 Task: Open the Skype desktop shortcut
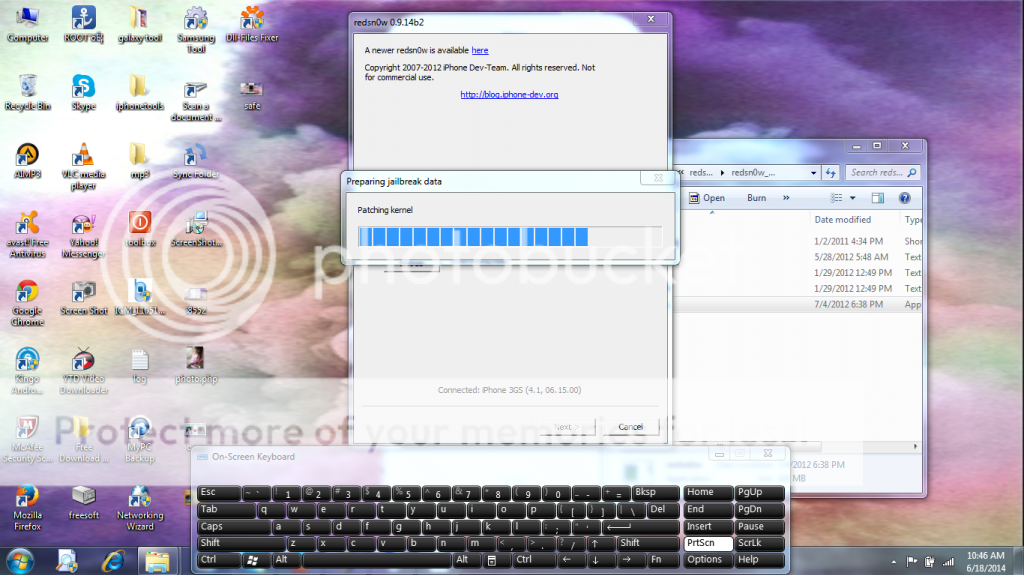click(x=83, y=87)
